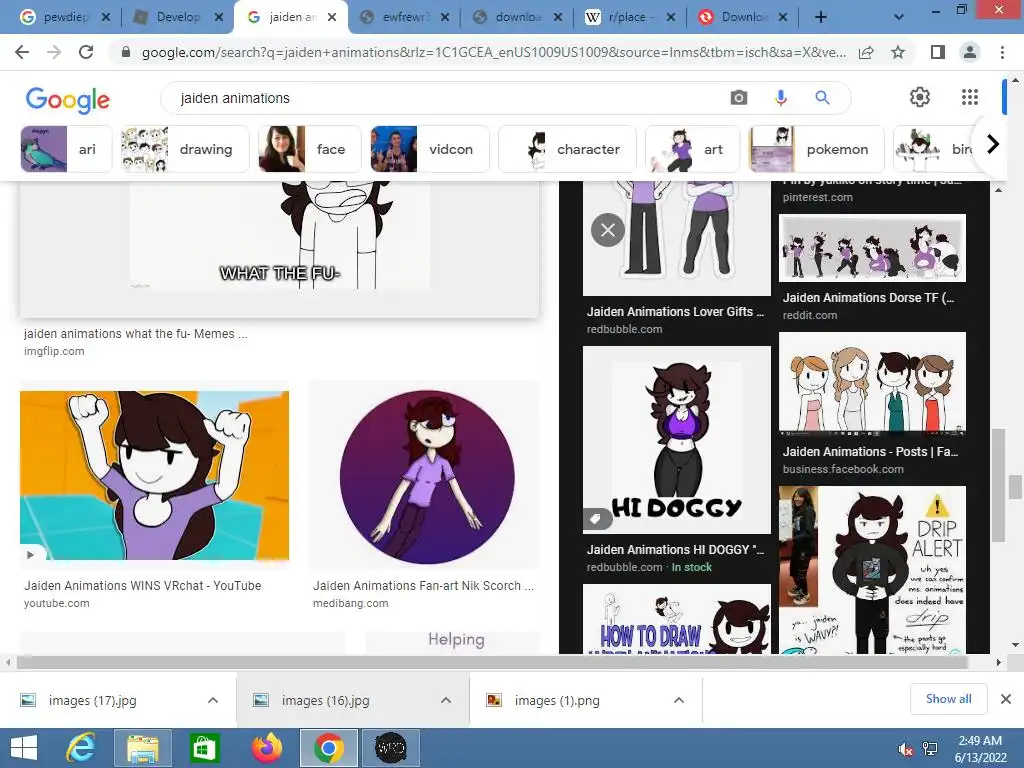Viewport: 1024px width, 768px height.
Task: Open Windows Start menu
Action: [24, 748]
